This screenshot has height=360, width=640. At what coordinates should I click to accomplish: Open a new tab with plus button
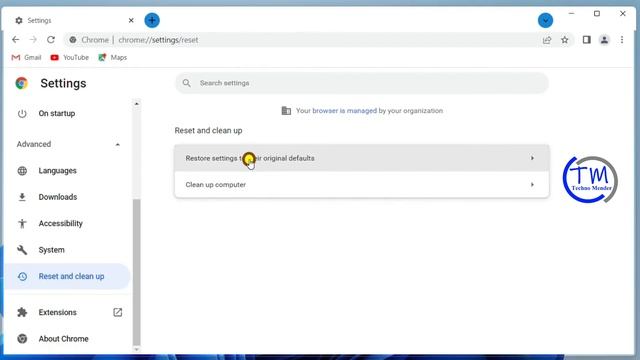click(x=152, y=20)
